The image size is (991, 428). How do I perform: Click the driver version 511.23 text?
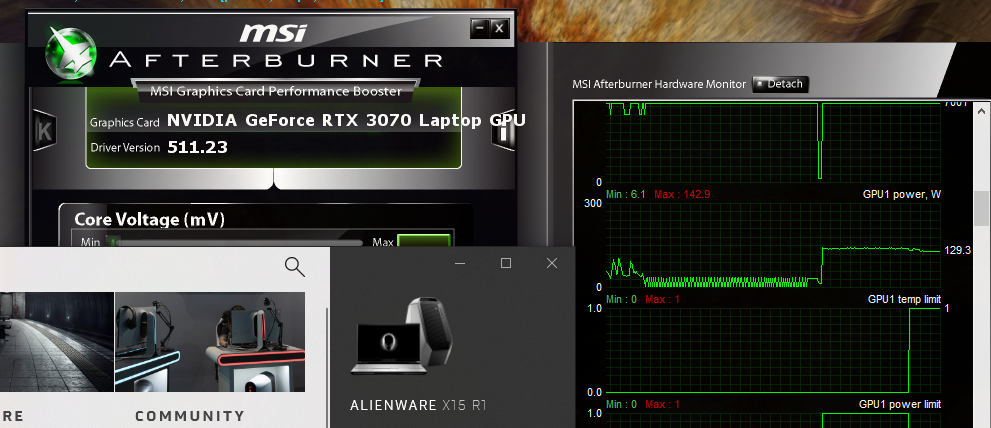tap(197, 147)
